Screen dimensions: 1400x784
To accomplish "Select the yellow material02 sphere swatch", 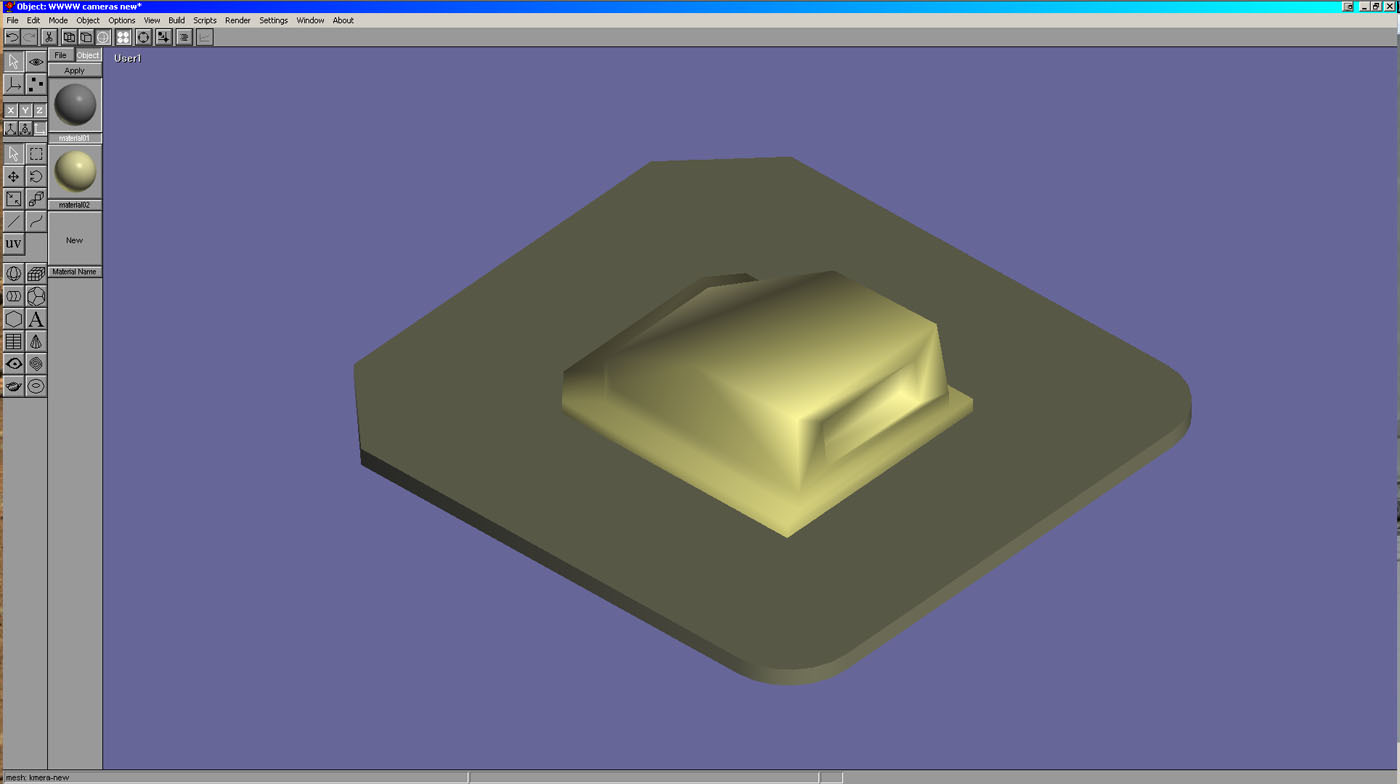I will click(75, 171).
